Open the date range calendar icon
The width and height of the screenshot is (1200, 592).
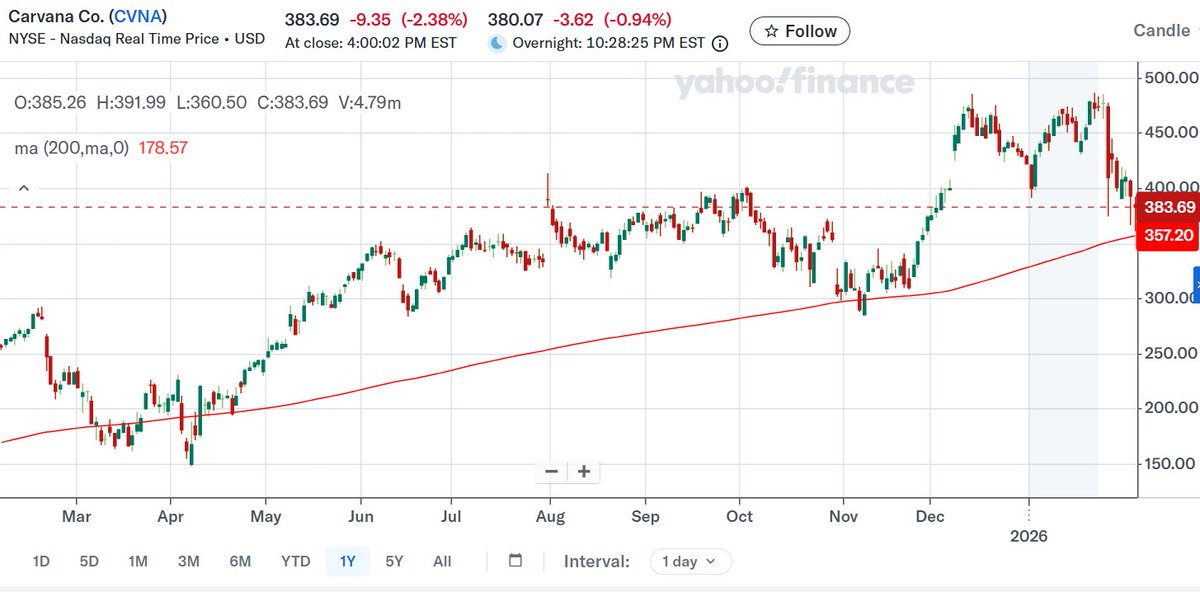coord(515,560)
